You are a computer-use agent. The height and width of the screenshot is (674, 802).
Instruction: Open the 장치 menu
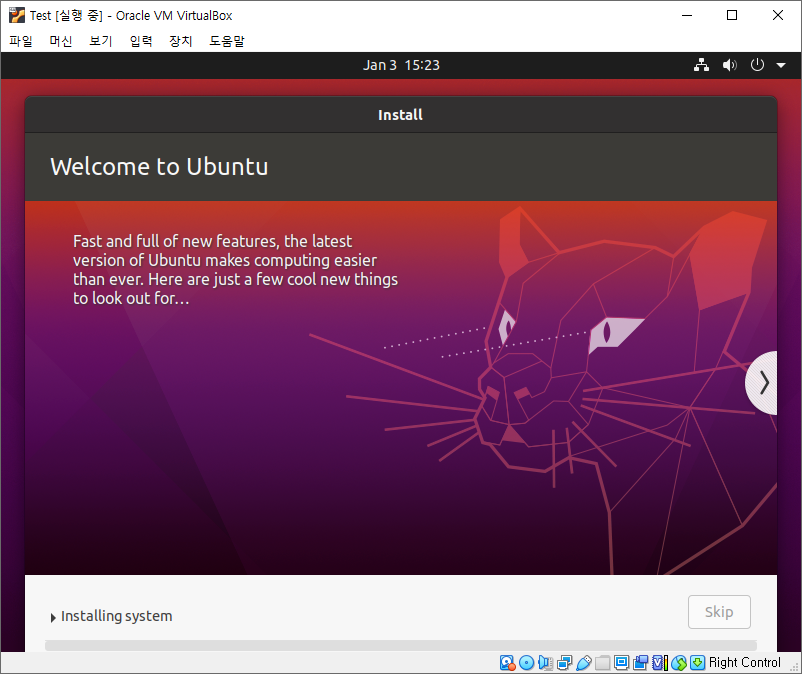pyautogui.click(x=181, y=41)
